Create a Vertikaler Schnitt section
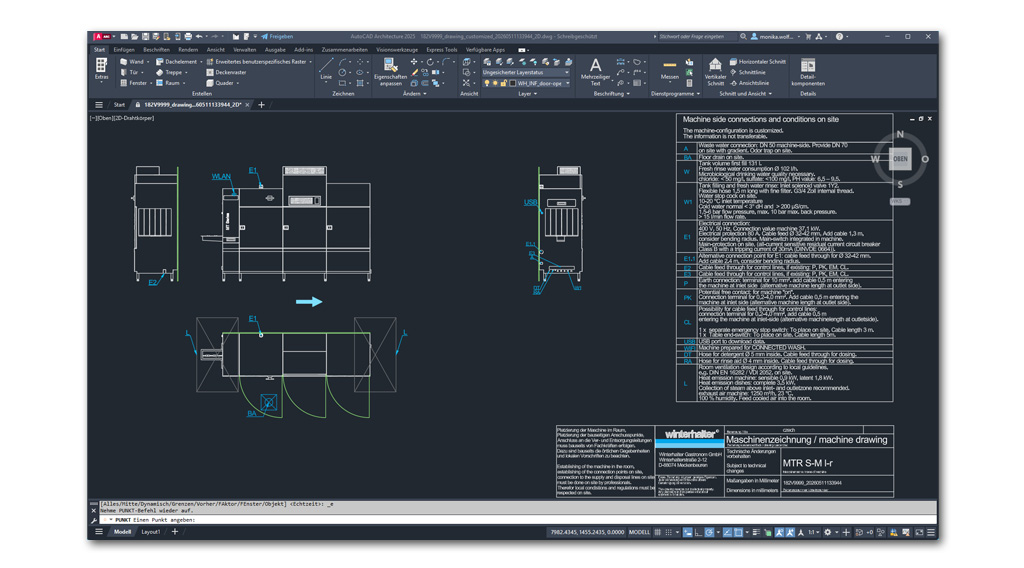1024x568 pixels. point(715,72)
